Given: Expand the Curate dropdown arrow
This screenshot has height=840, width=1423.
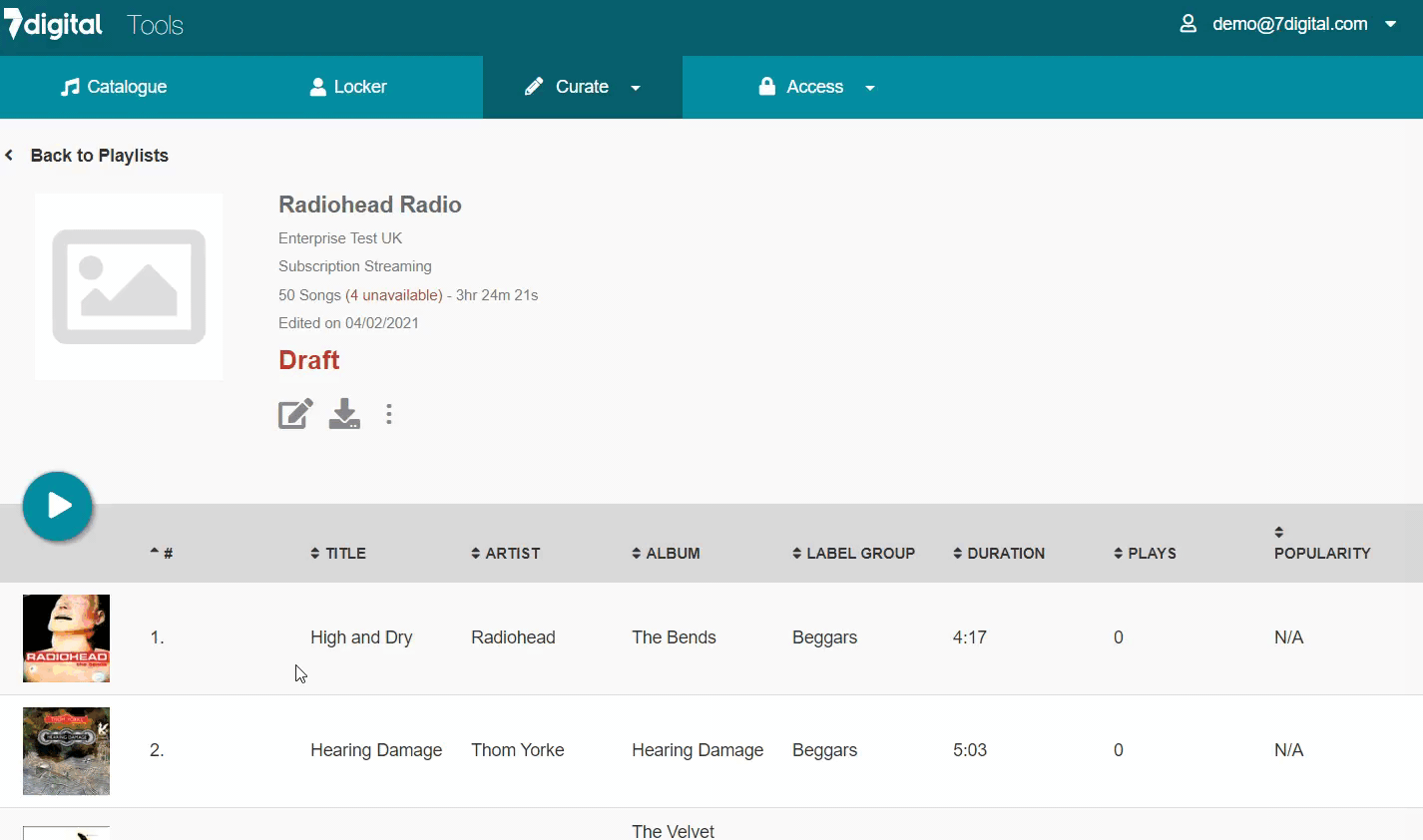Looking at the screenshot, I should 636,88.
